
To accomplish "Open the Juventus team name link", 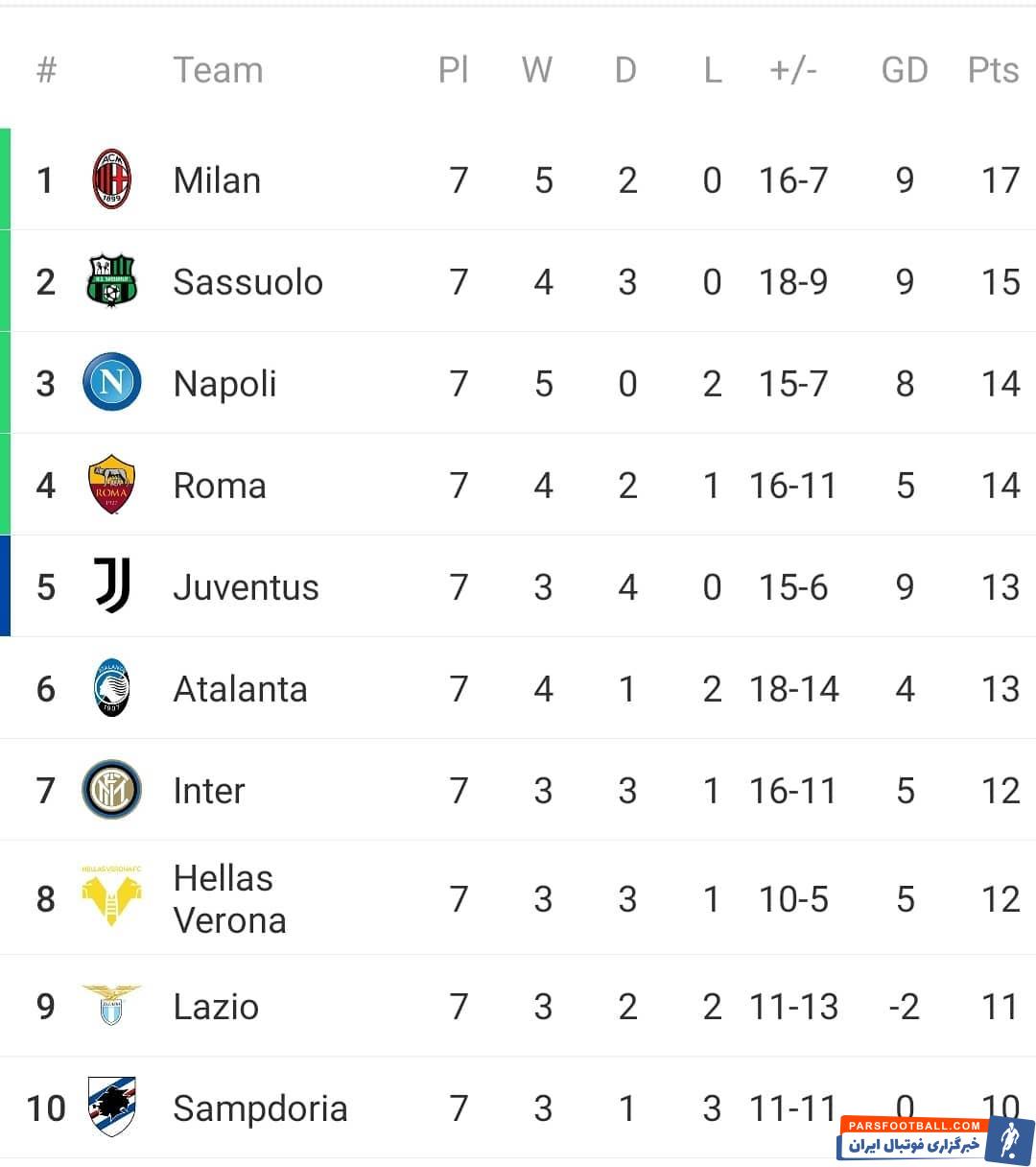I will coord(246,587).
